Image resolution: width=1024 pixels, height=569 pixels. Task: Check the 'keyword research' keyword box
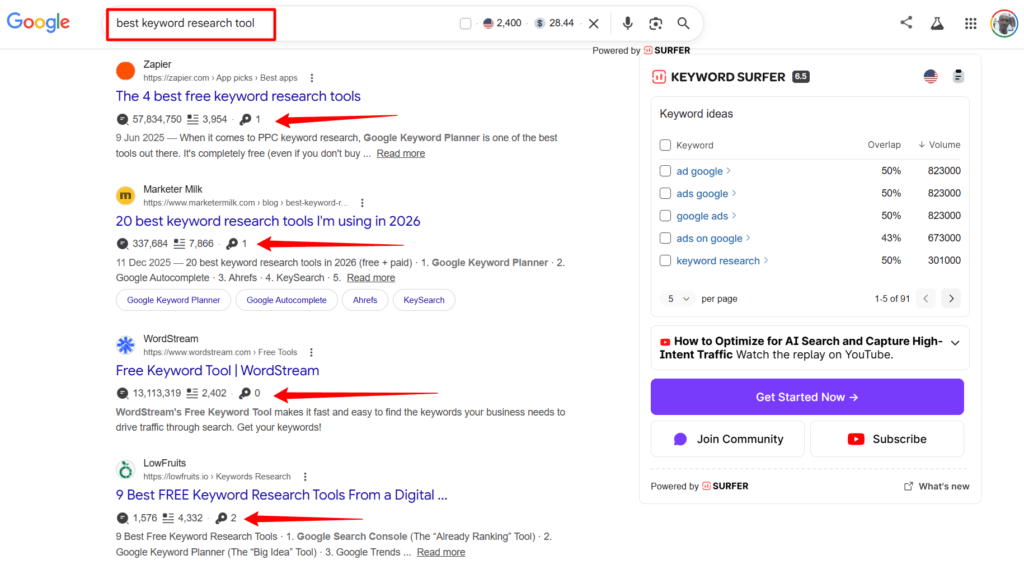coord(665,261)
